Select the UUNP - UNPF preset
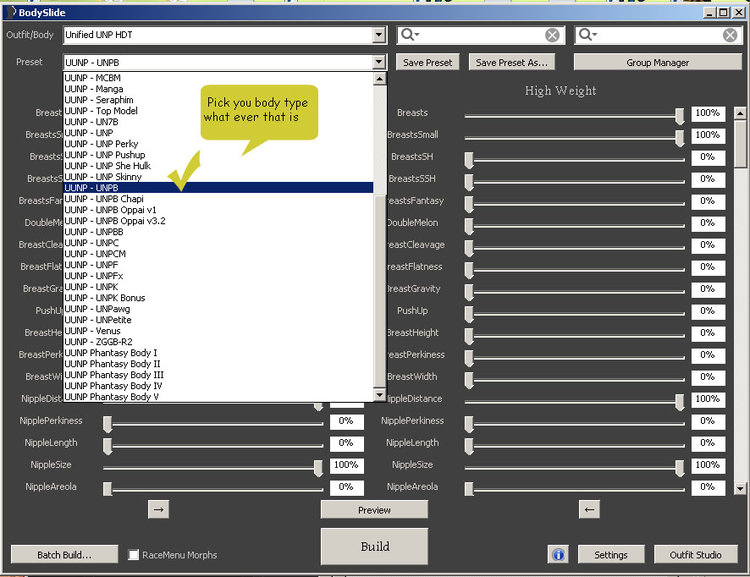 [218, 265]
